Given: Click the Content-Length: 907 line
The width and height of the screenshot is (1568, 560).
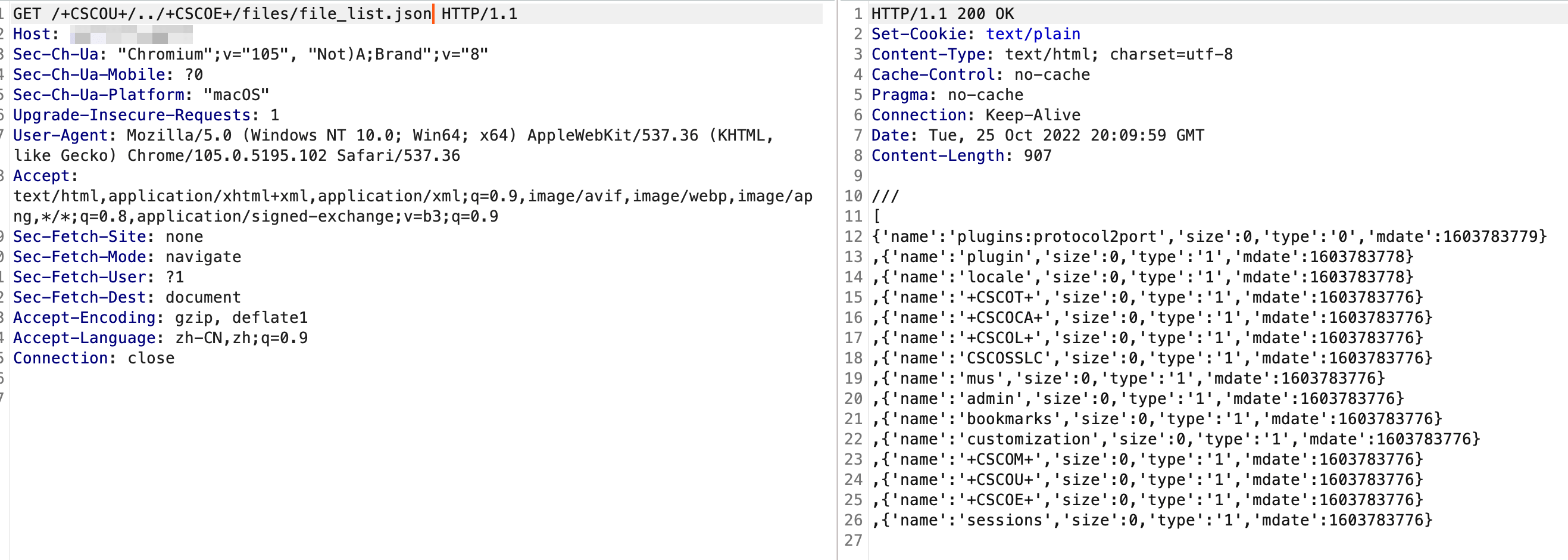Looking at the screenshot, I should [961, 156].
